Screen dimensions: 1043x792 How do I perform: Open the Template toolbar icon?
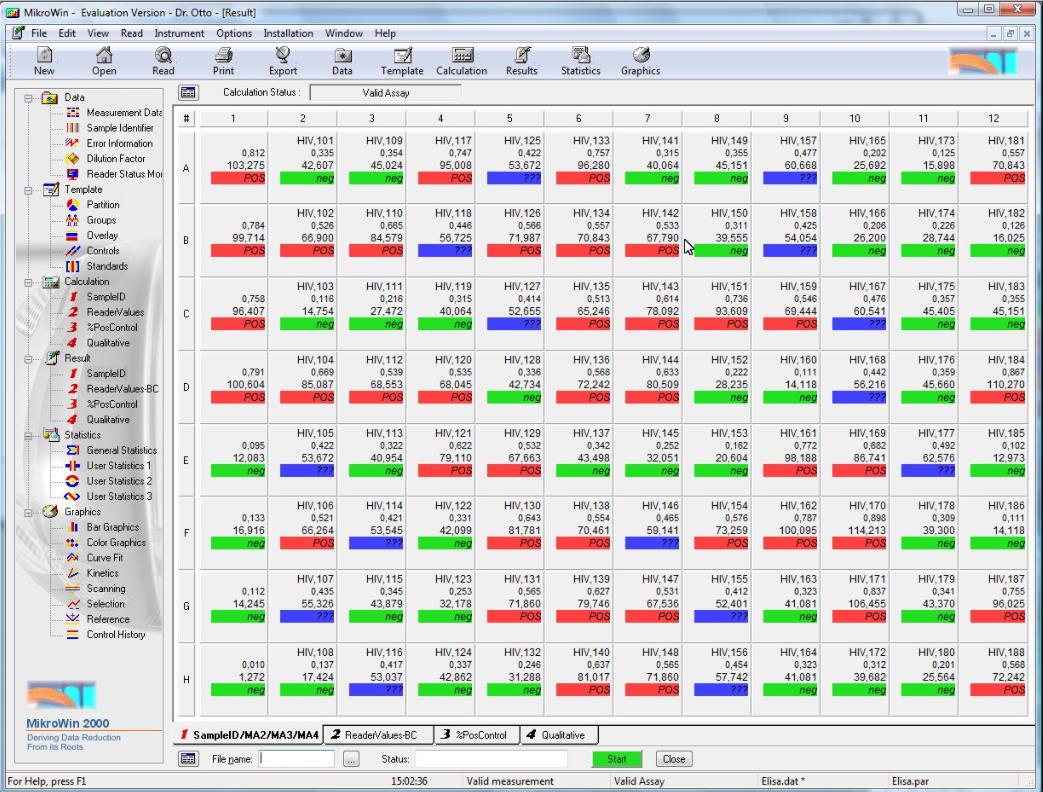[x=401, y=61]
